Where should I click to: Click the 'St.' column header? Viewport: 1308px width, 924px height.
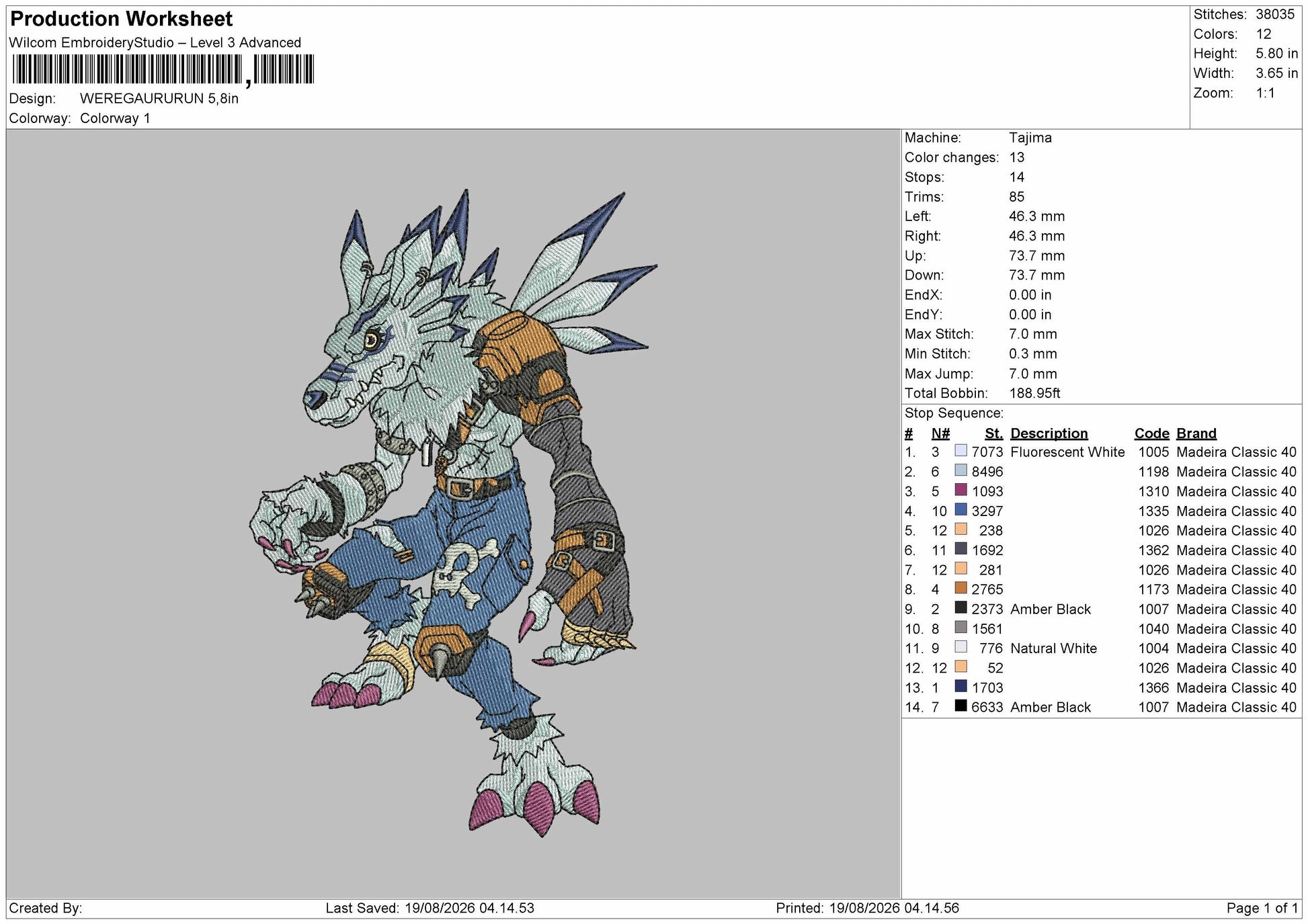[993, 433]
